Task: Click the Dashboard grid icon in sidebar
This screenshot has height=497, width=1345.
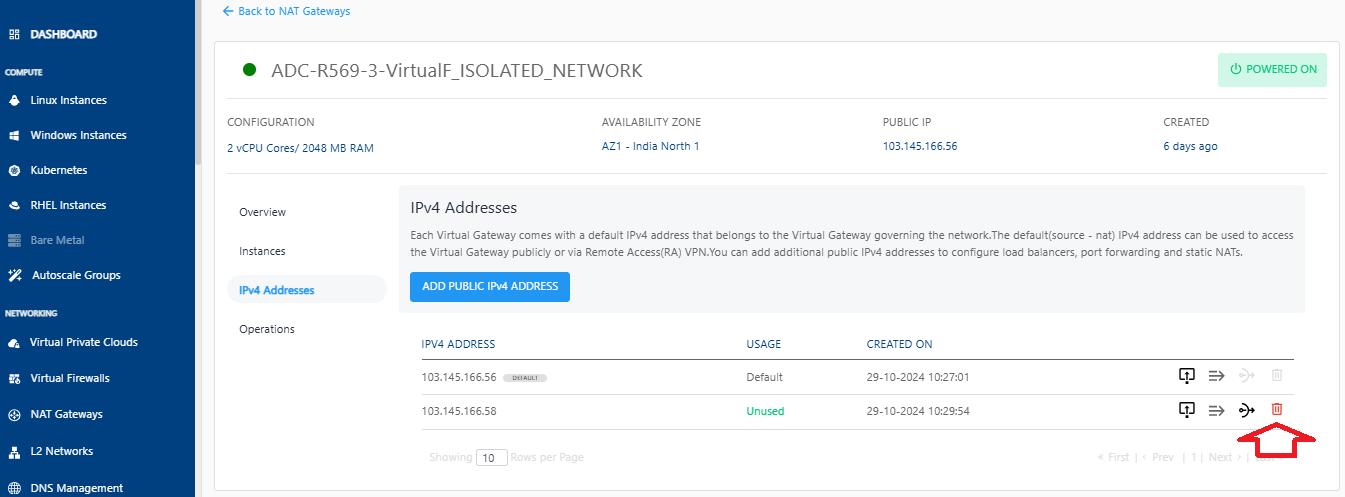Action: click(14, 34)
